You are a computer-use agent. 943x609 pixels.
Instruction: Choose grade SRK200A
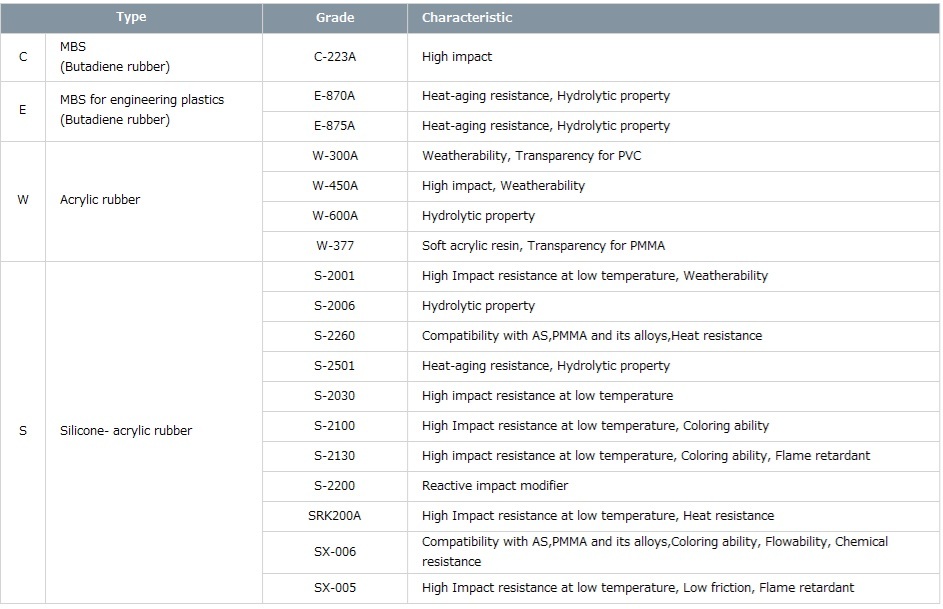(x=334, y=516)
